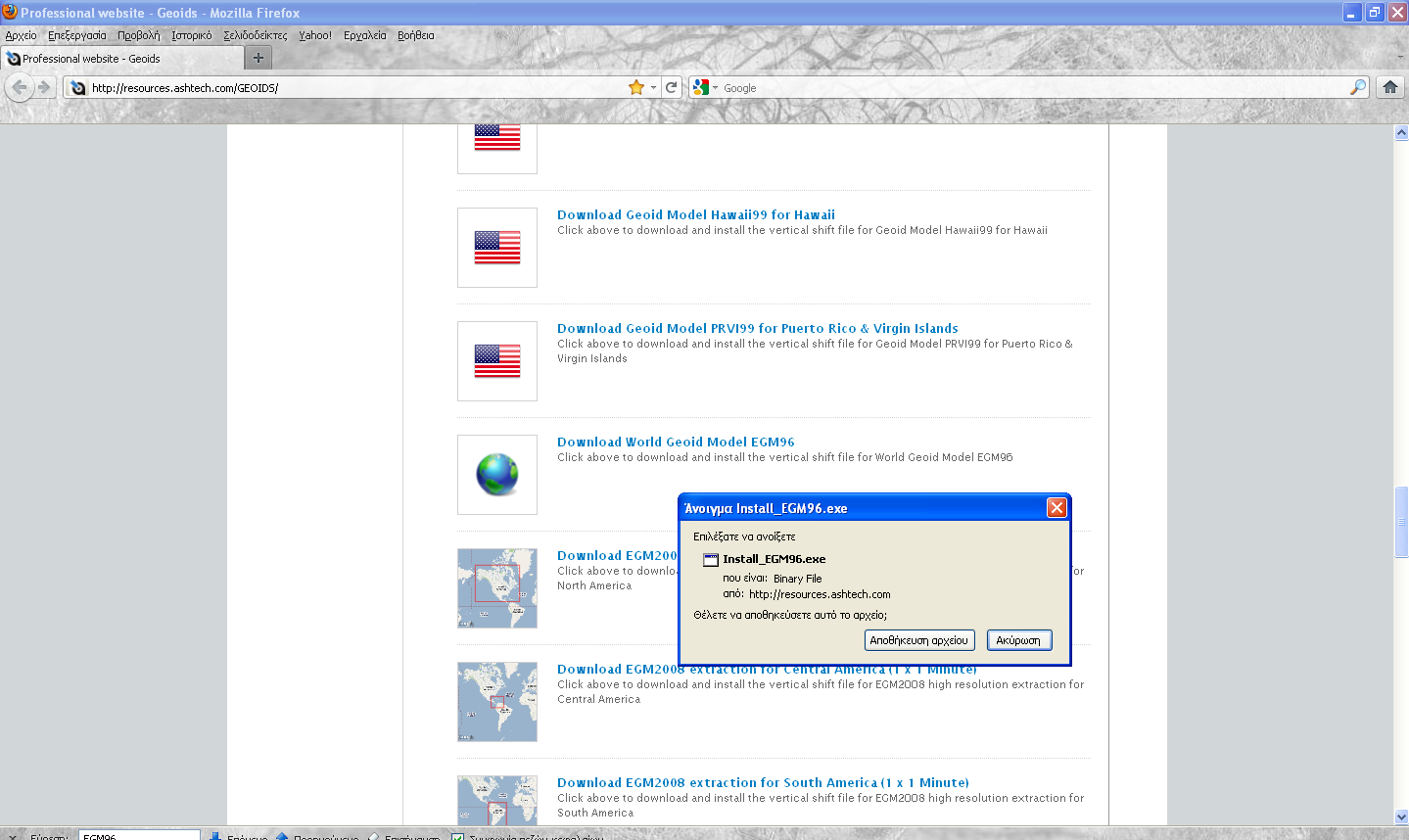Viewport: 1409px width, 840px height.
Task: Open the Yahoo! menu
Action: click(315, 35)
